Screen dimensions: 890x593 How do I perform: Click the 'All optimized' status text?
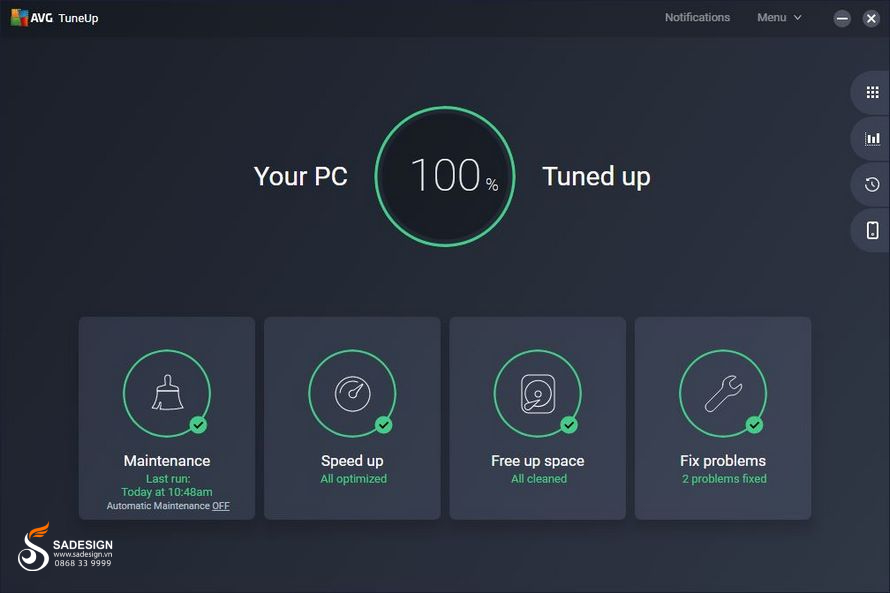pyautogui.click(x=353, y=479)
